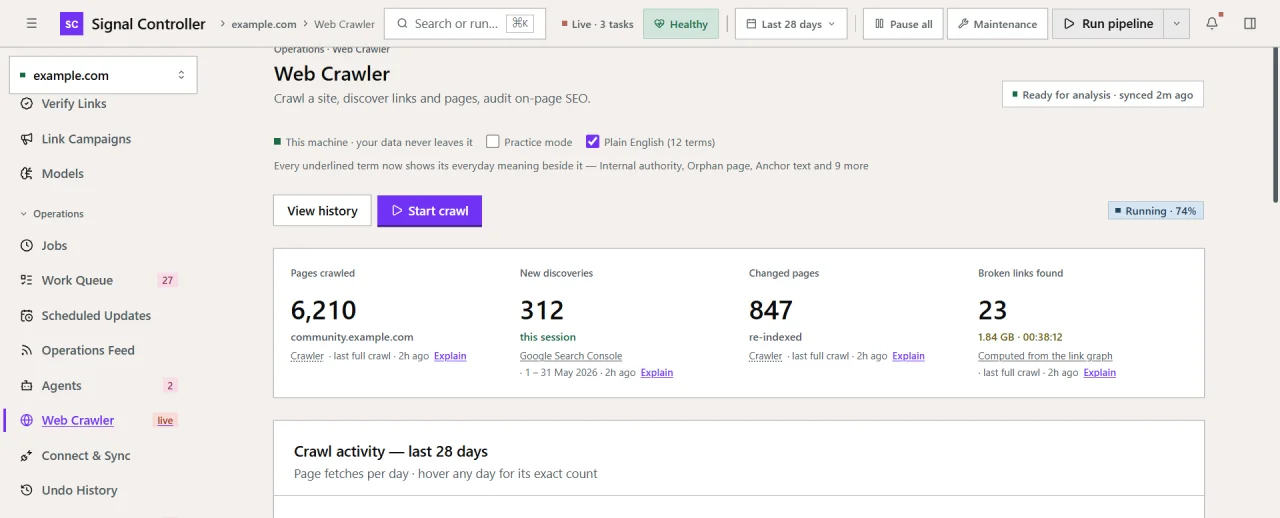The width and height of the screenshot is (1280, 518).
Task: Toggle the side panel layout icon
Action: pos(1250,23)
